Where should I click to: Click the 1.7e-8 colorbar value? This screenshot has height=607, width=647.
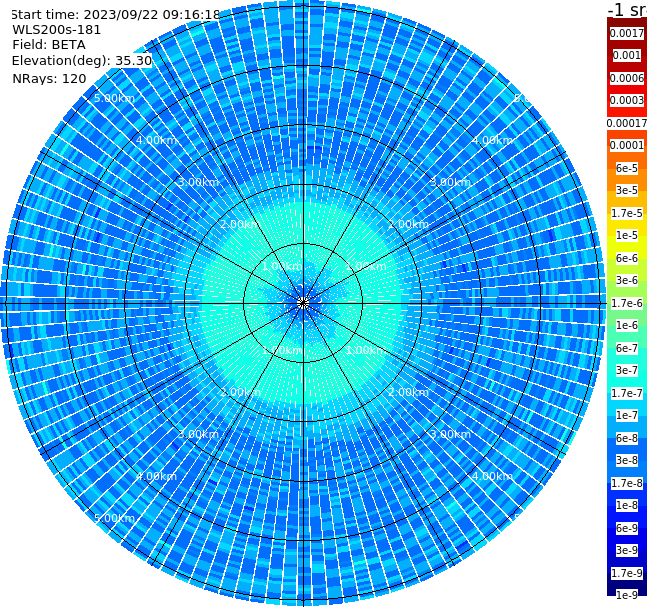tap(626, 483)
